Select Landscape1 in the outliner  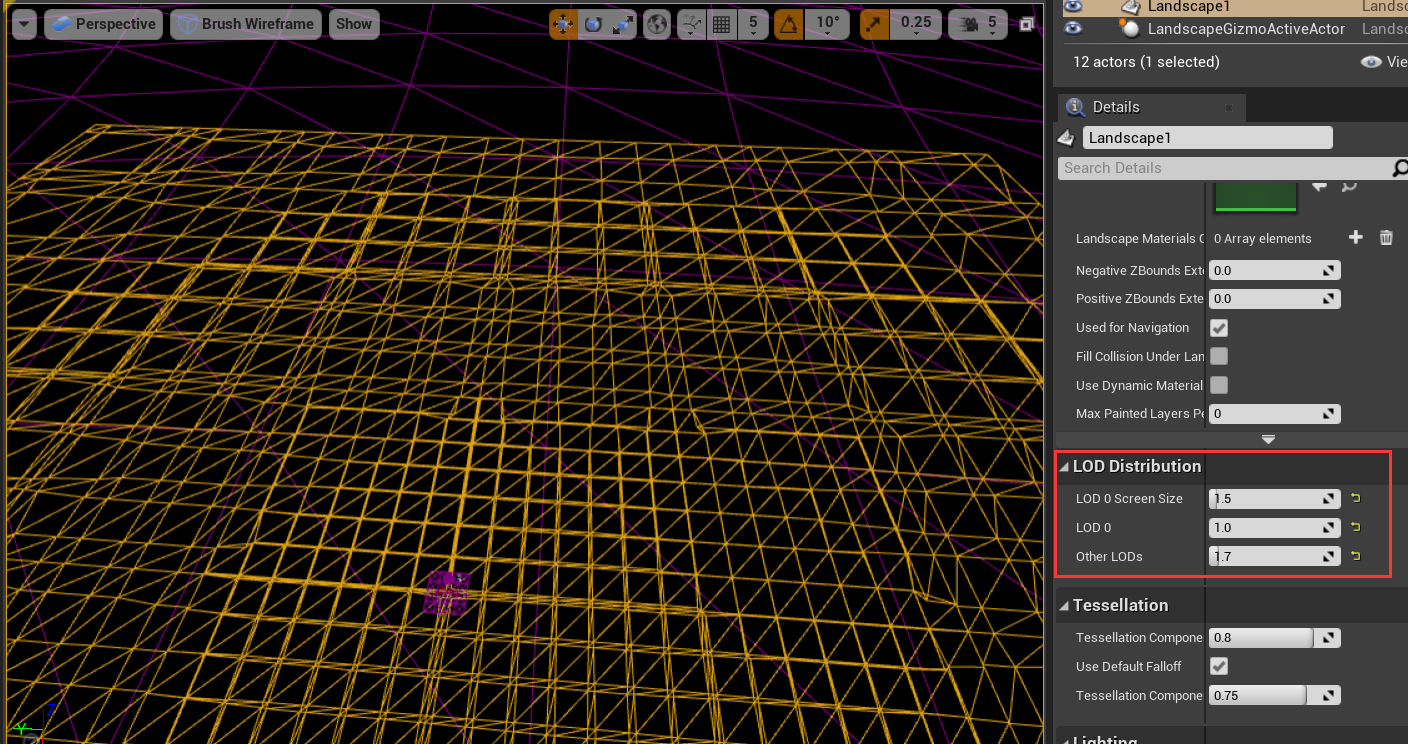[1188, 6]
